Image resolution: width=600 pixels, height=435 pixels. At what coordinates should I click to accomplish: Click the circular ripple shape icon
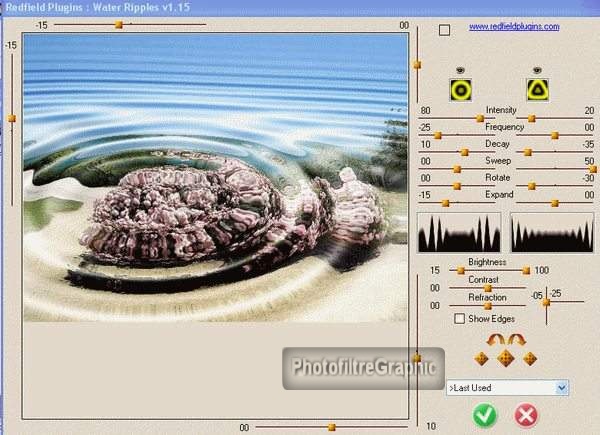pos(460,90)
